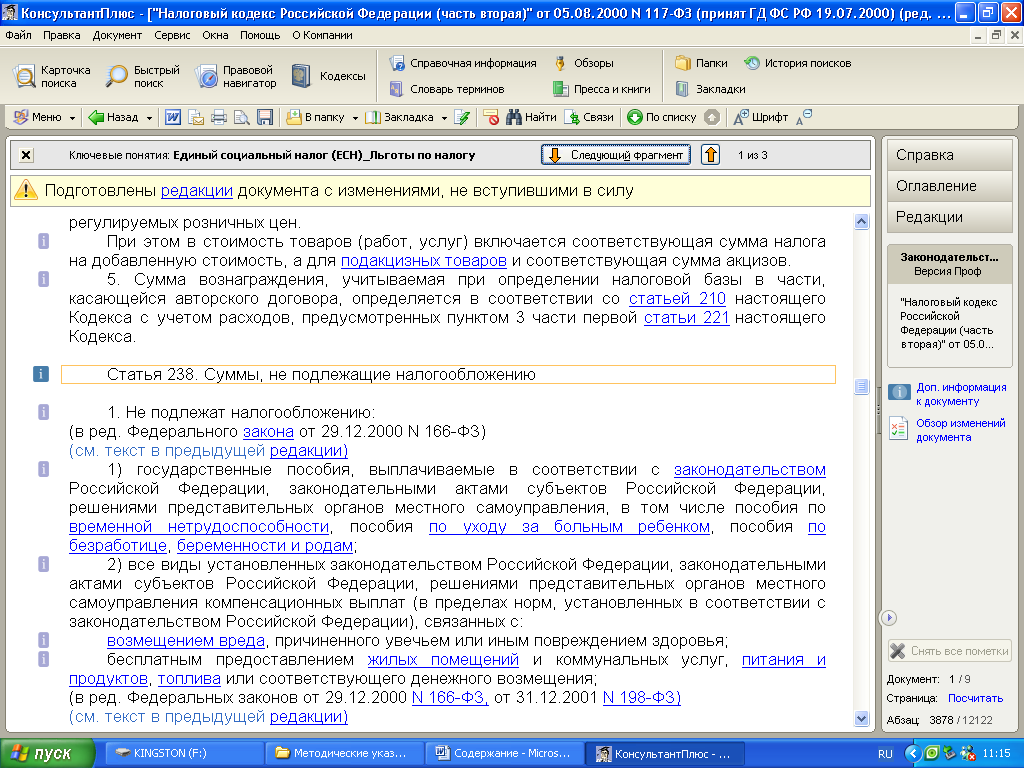Increase font with Шрифт button
Viewport: 1024px width, 768px height.
coord(761,118)
